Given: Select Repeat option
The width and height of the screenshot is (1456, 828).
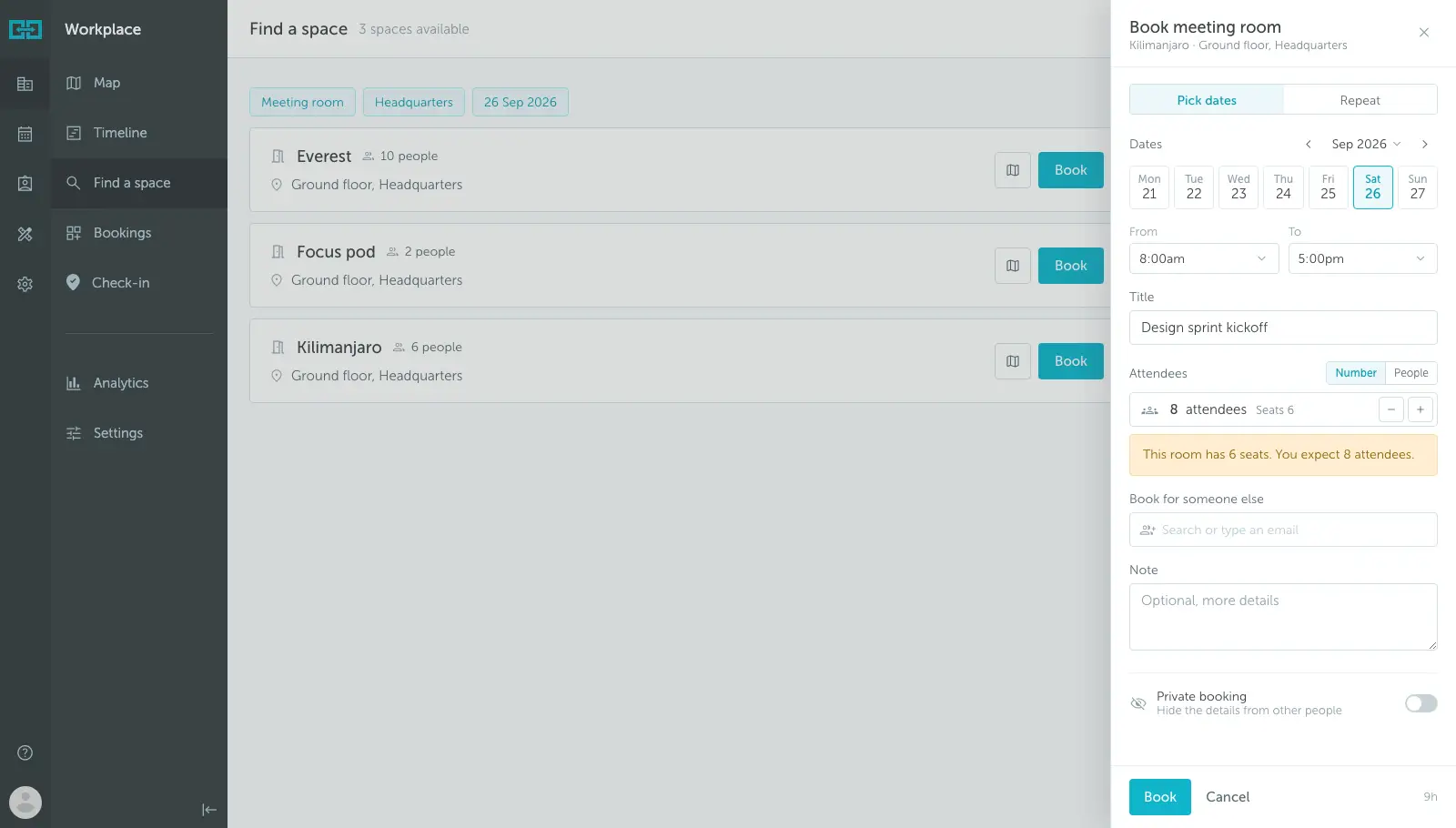Looking at the screenshot, I should click(1360, 100).
